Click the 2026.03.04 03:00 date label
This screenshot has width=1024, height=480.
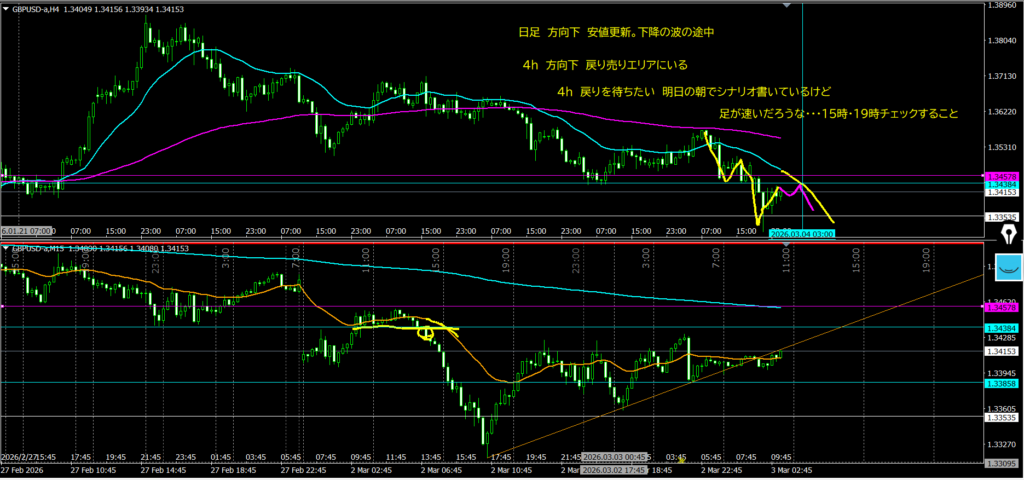coord(802,233)
